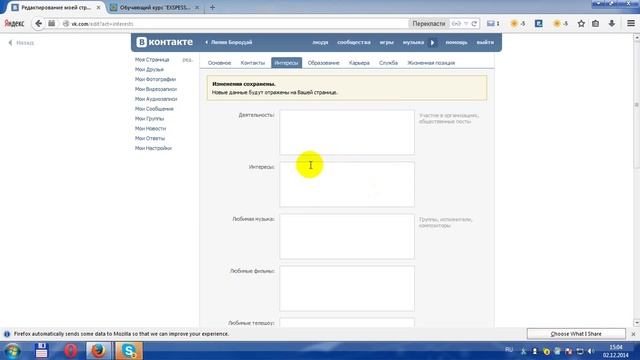Image resolution: width=640 pixels, height=360 pixels.
Task: Open 'Мои Сообщения' in sidebar
Action: point(154,109)
